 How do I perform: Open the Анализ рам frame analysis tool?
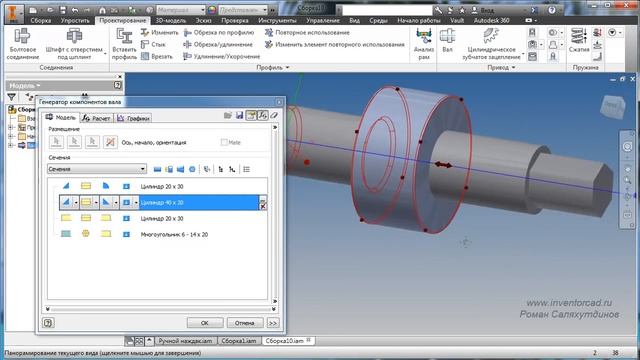point(424,44)
